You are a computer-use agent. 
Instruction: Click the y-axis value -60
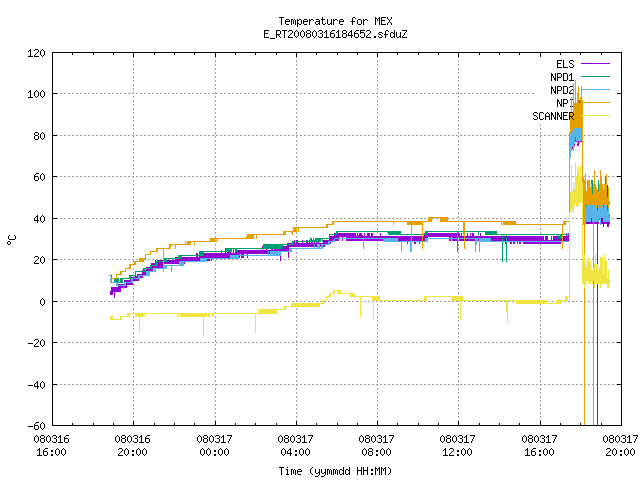[36, 426]
